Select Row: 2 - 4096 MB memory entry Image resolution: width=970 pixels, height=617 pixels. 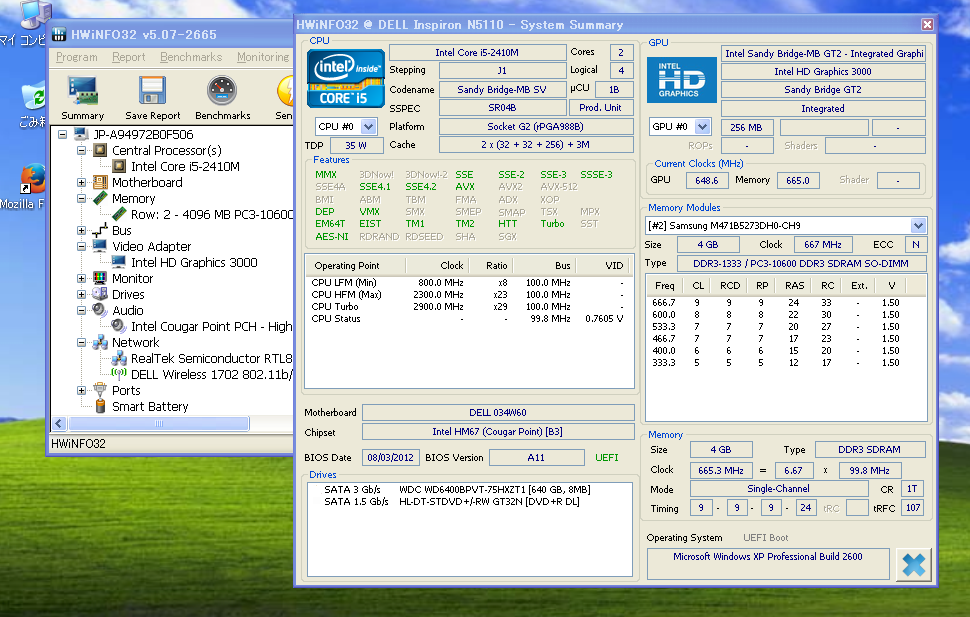click(212, 215)
